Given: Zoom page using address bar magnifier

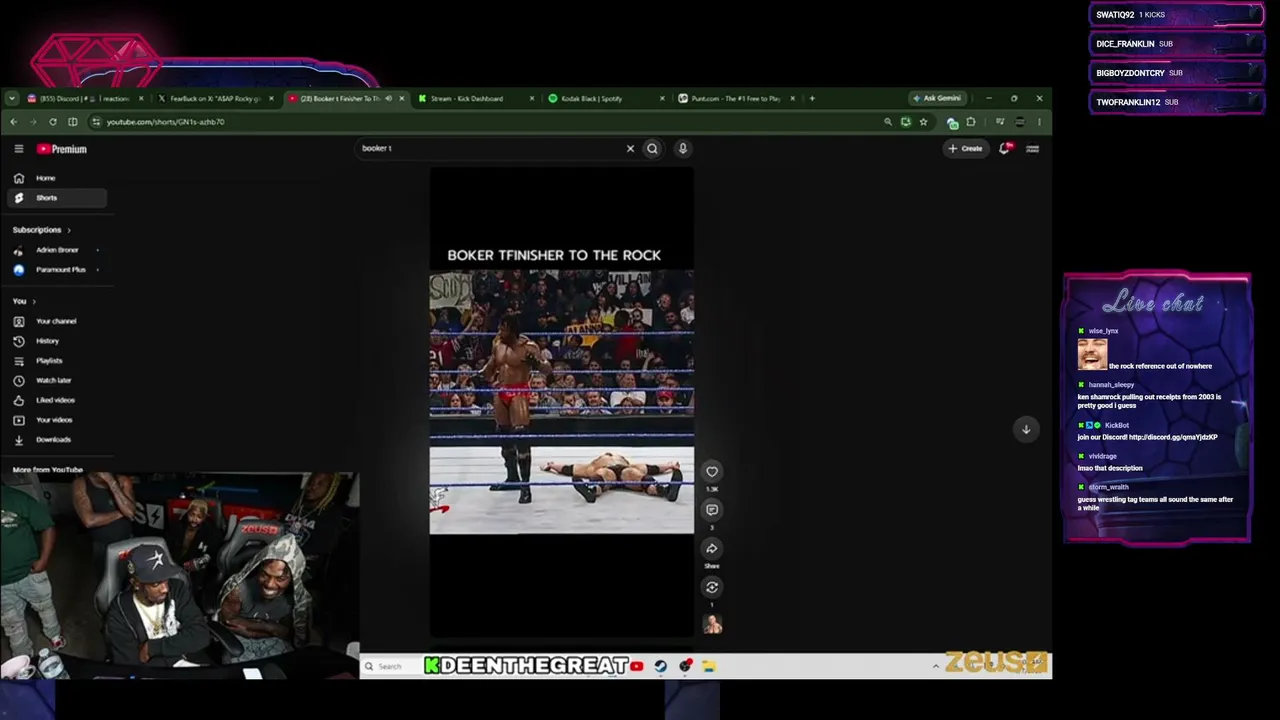Looking at the screenshot, I should click(x=887, y=122).
